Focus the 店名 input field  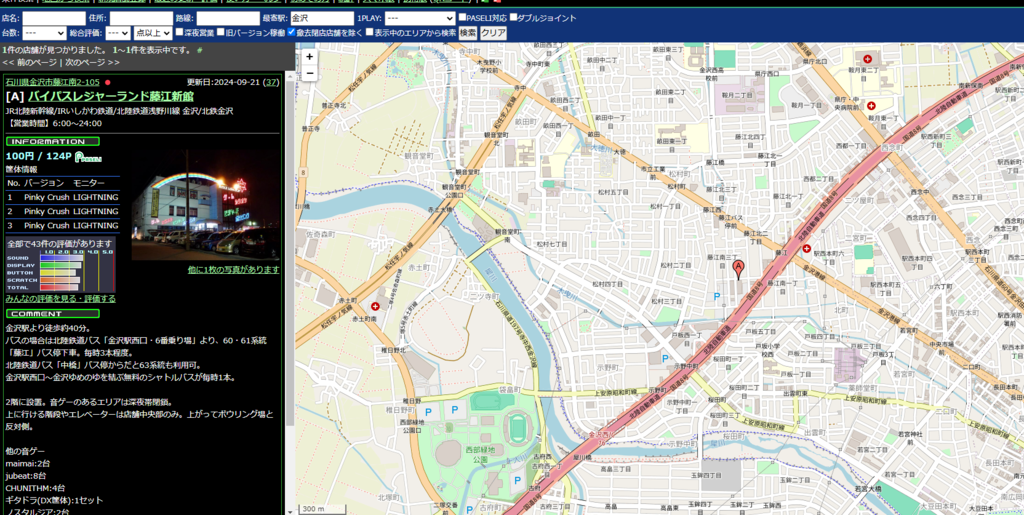point(54,18)
